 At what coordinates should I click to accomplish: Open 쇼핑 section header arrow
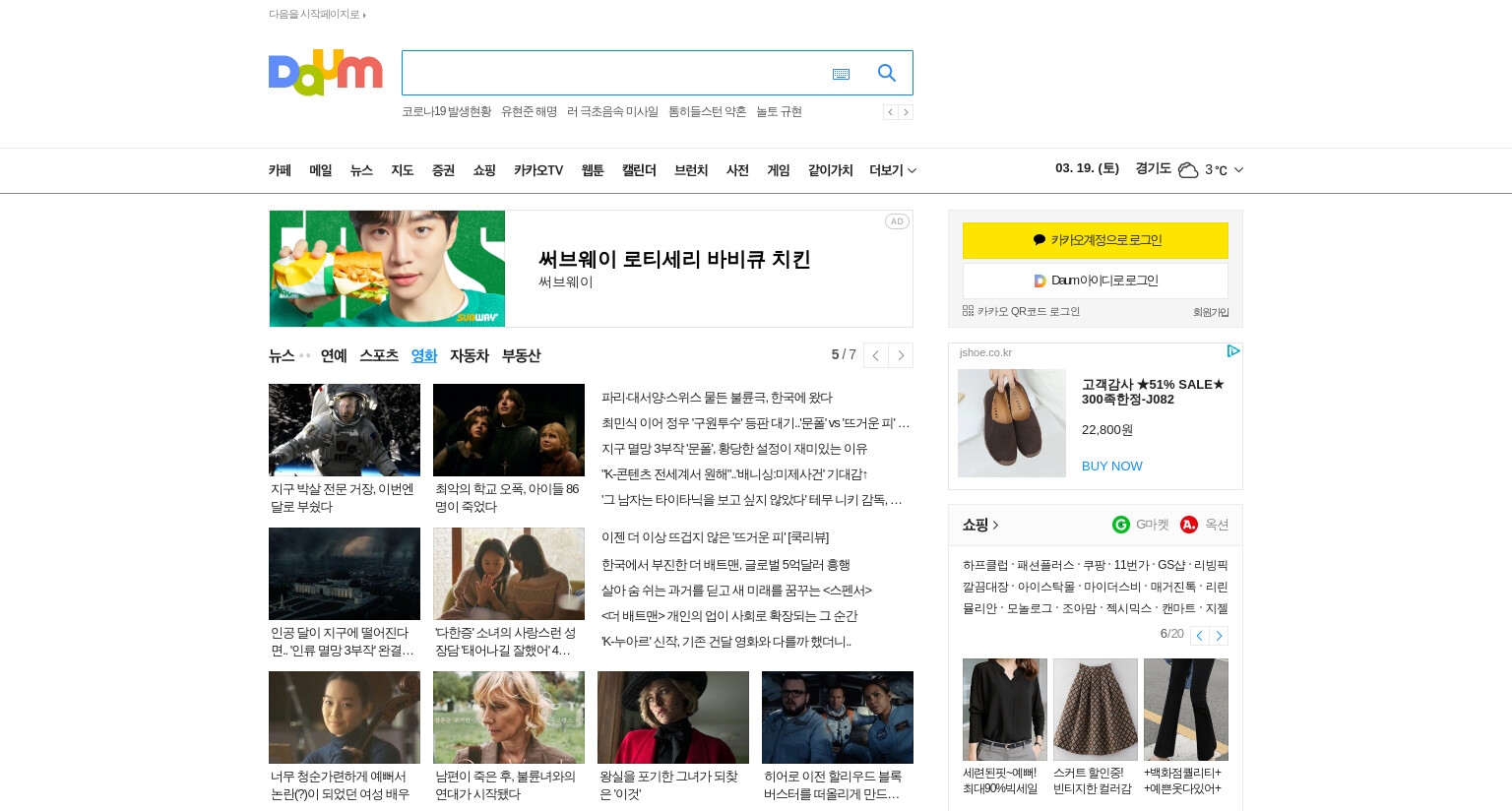(x=995, y=526)
